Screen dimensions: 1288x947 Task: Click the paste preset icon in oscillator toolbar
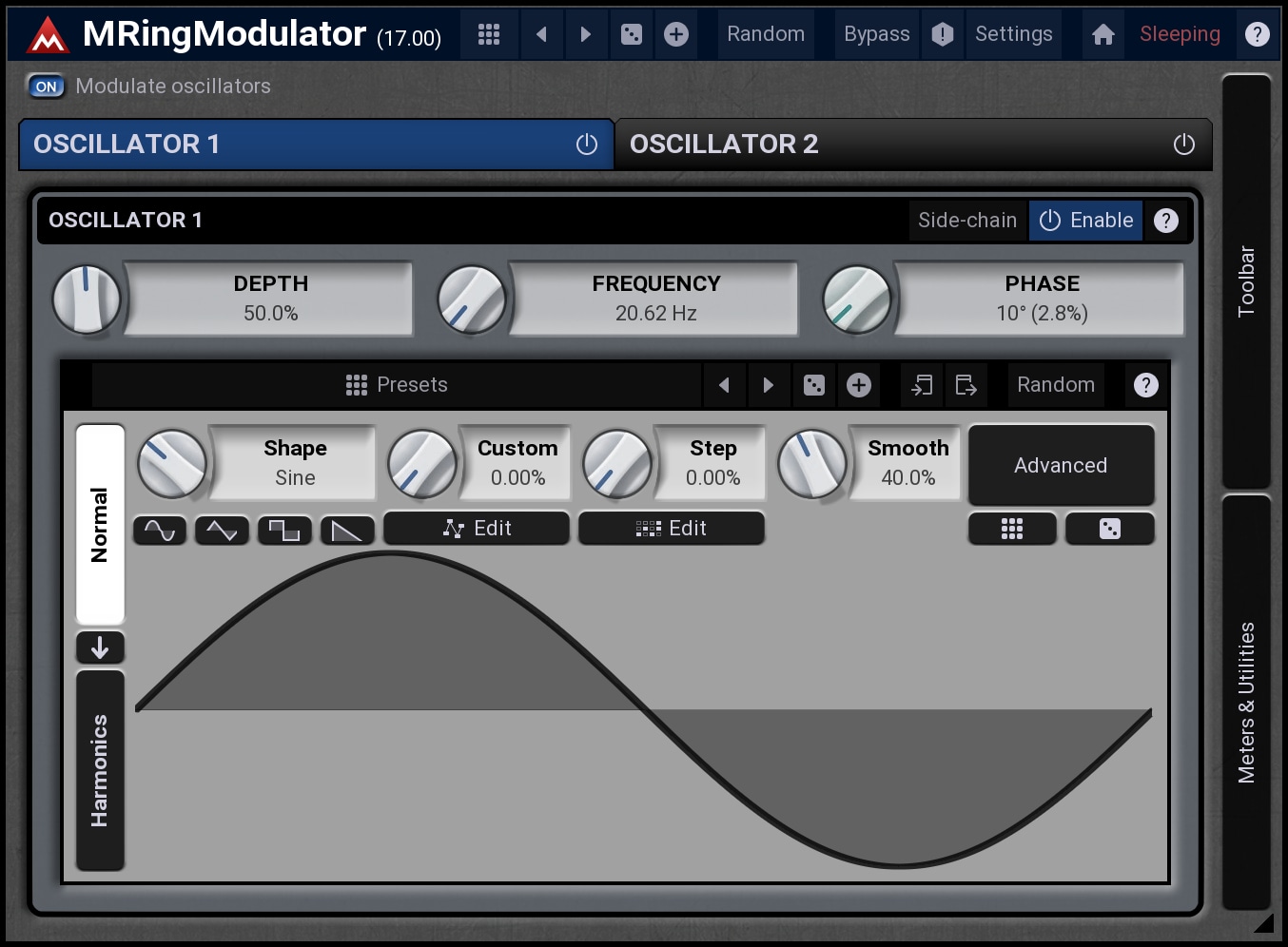pyautogui.click(x=966, y=385)
